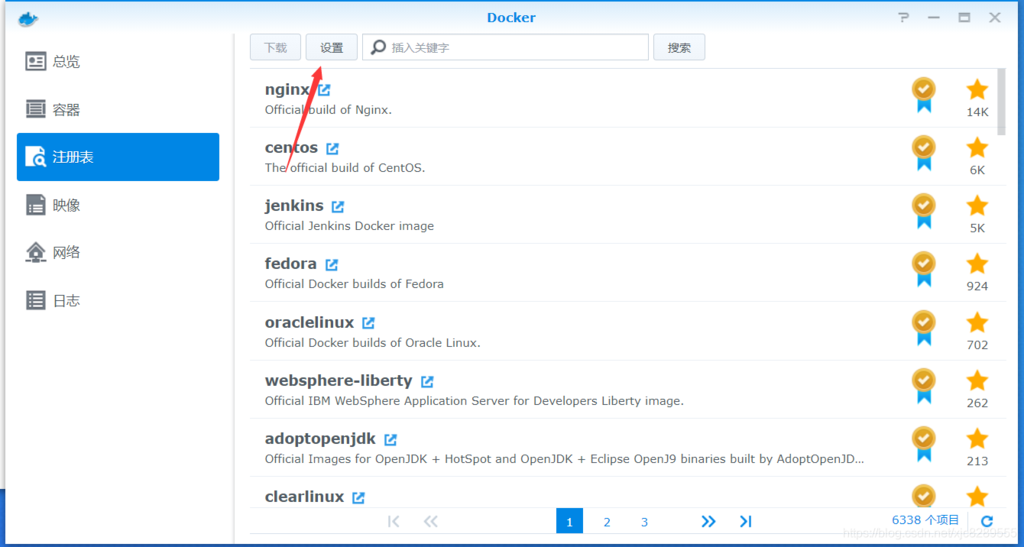Click the 搜索 search button
Image resolution: width=1024 pixels, height=547 pixels.
coord(679,48)
